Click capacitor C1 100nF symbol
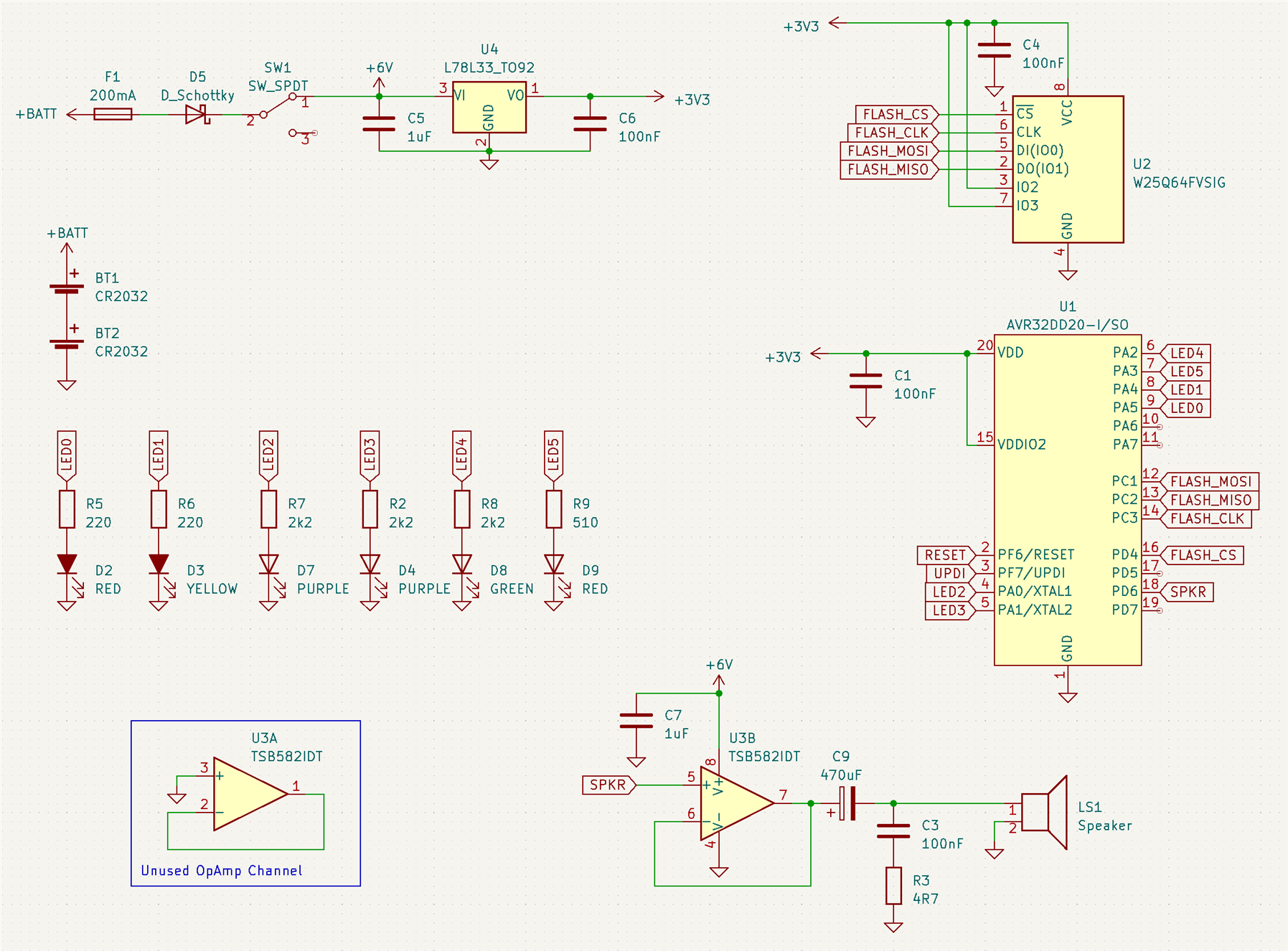The width and height of the screenshot is (1288, 951). tap(866, 381)
